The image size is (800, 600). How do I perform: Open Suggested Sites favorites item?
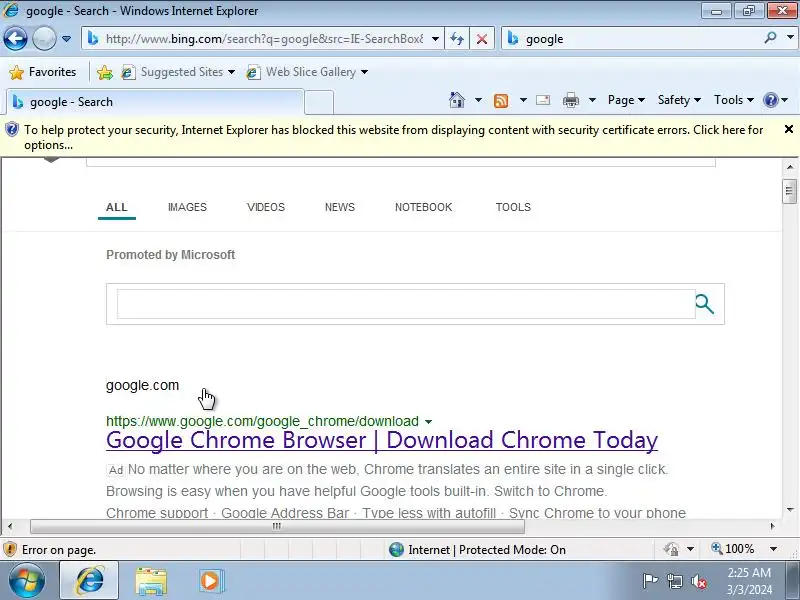(178, 72)
